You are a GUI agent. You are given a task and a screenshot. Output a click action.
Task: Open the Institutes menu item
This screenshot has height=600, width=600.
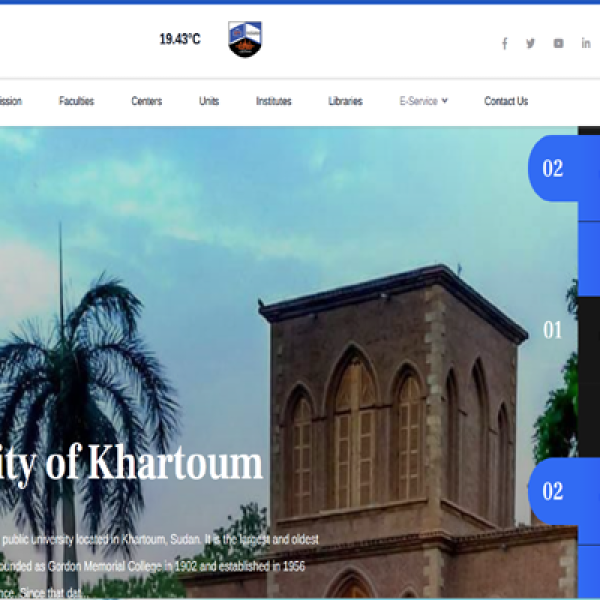pos(274,101)
